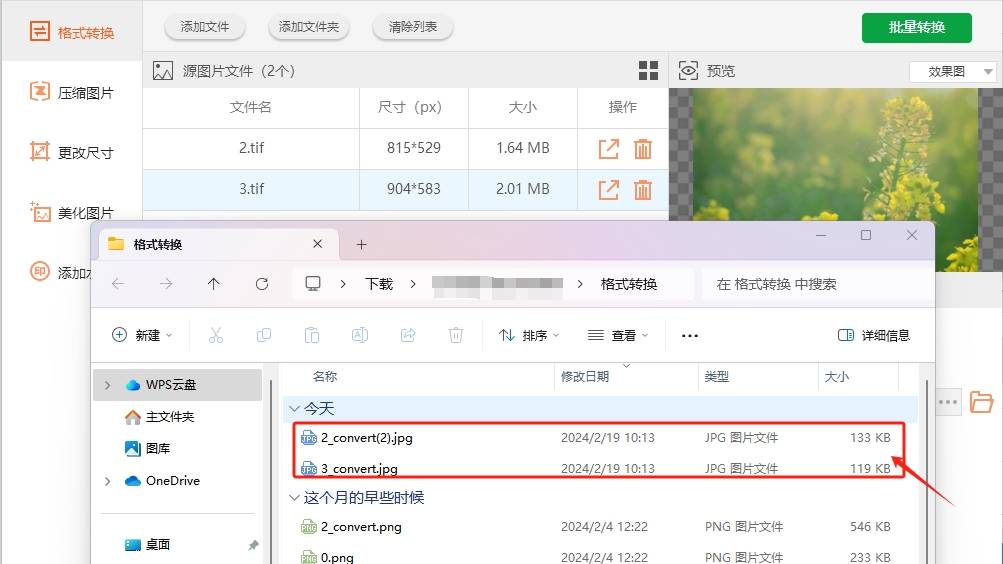Click the Cut scissors icon

pyautogui.click(x=216, y=335)
